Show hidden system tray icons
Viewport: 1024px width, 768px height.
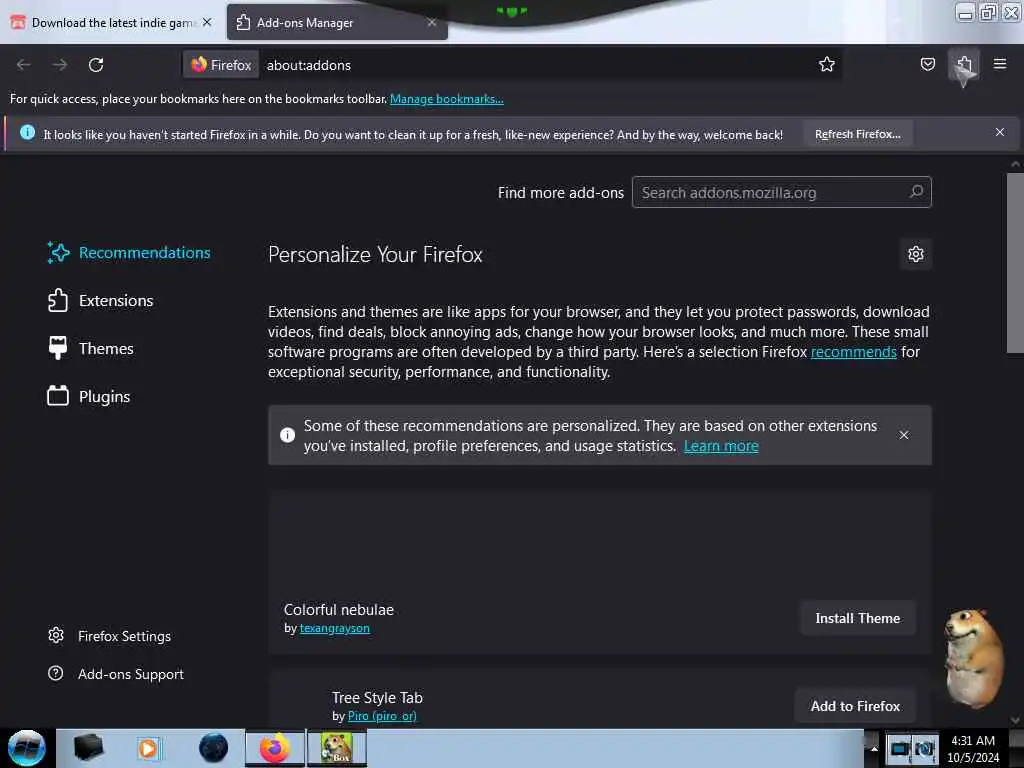click(x=873, y=749)
